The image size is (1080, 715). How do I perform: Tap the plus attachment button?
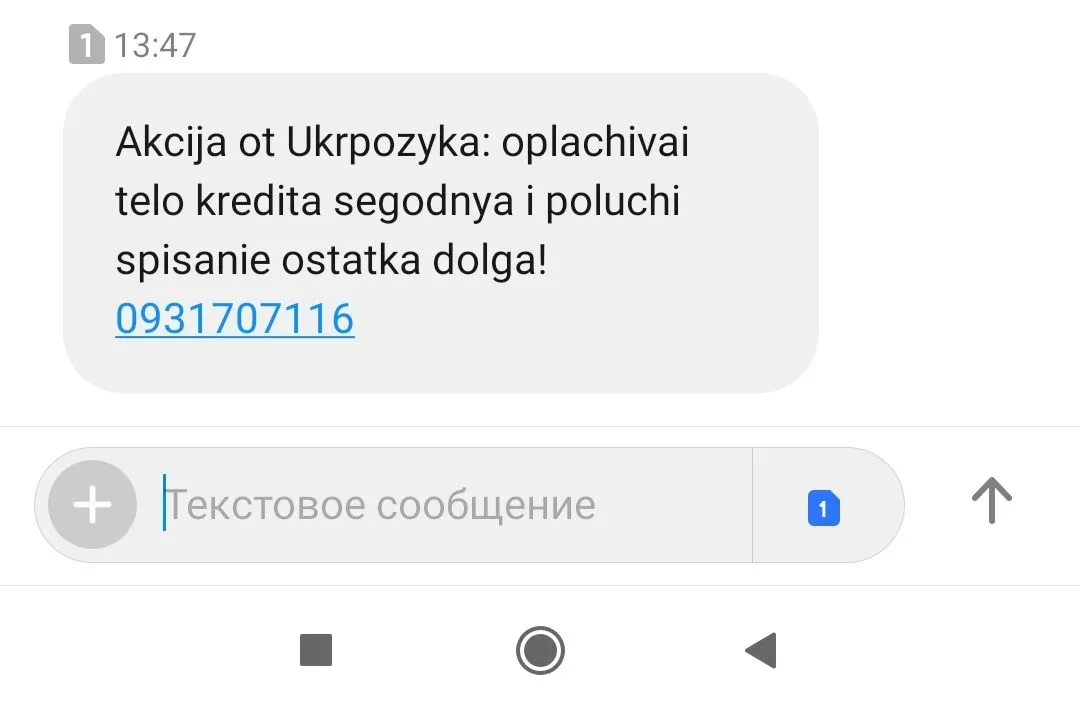[92, 505]
